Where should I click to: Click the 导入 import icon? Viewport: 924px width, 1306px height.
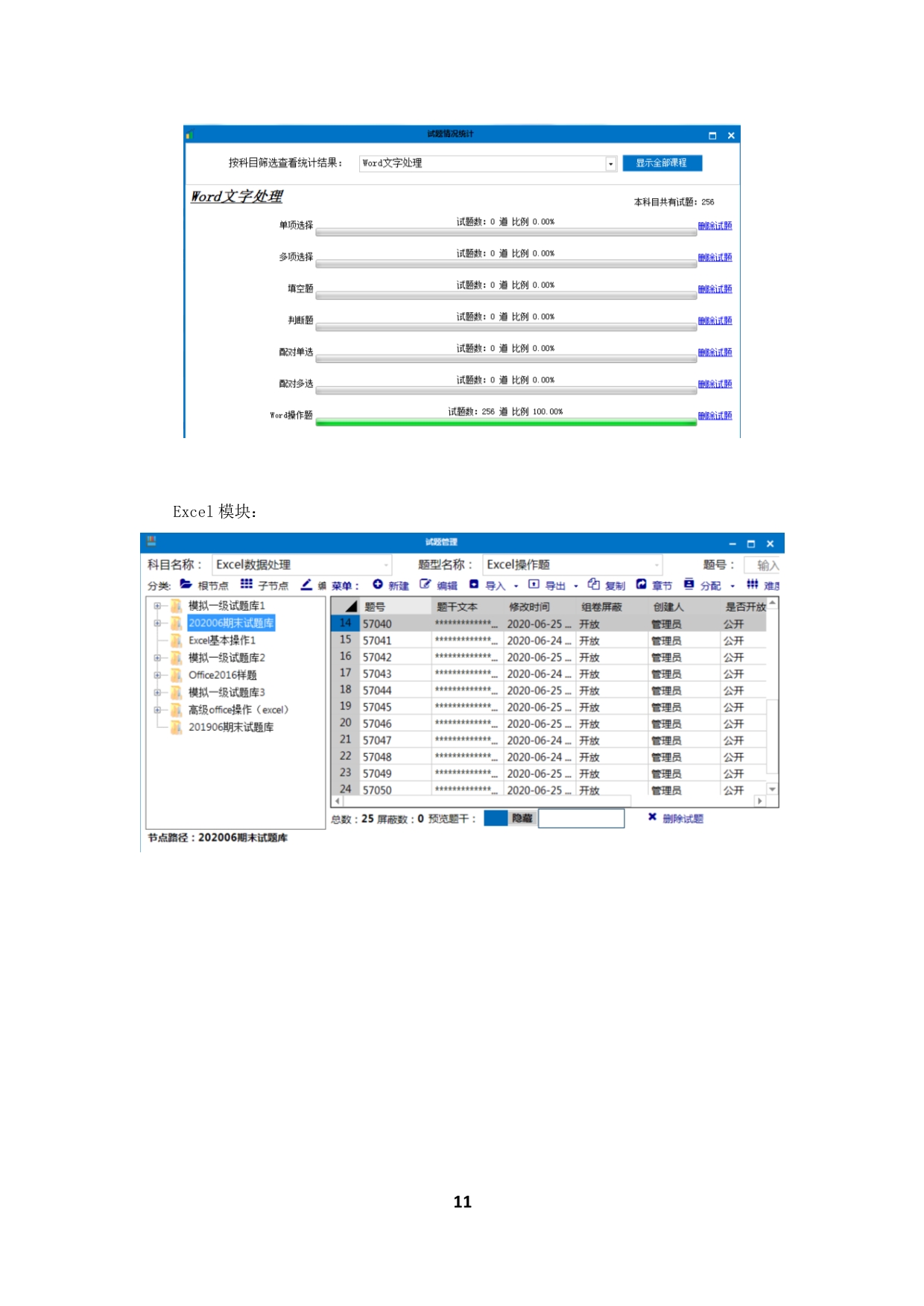click(x=474, y=585)
